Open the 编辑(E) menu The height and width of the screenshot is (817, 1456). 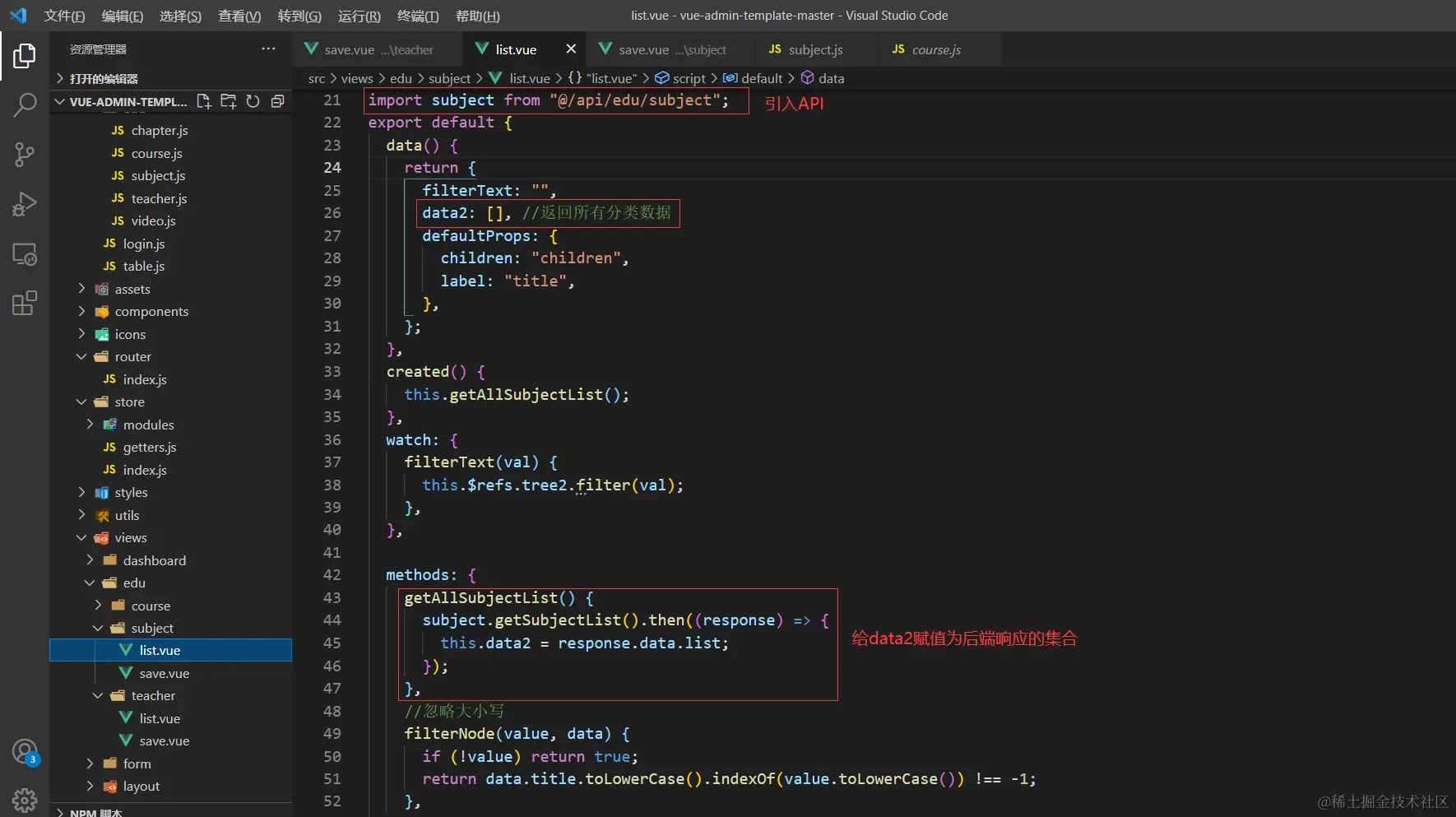pyautogui.click(x=123, y=16)
